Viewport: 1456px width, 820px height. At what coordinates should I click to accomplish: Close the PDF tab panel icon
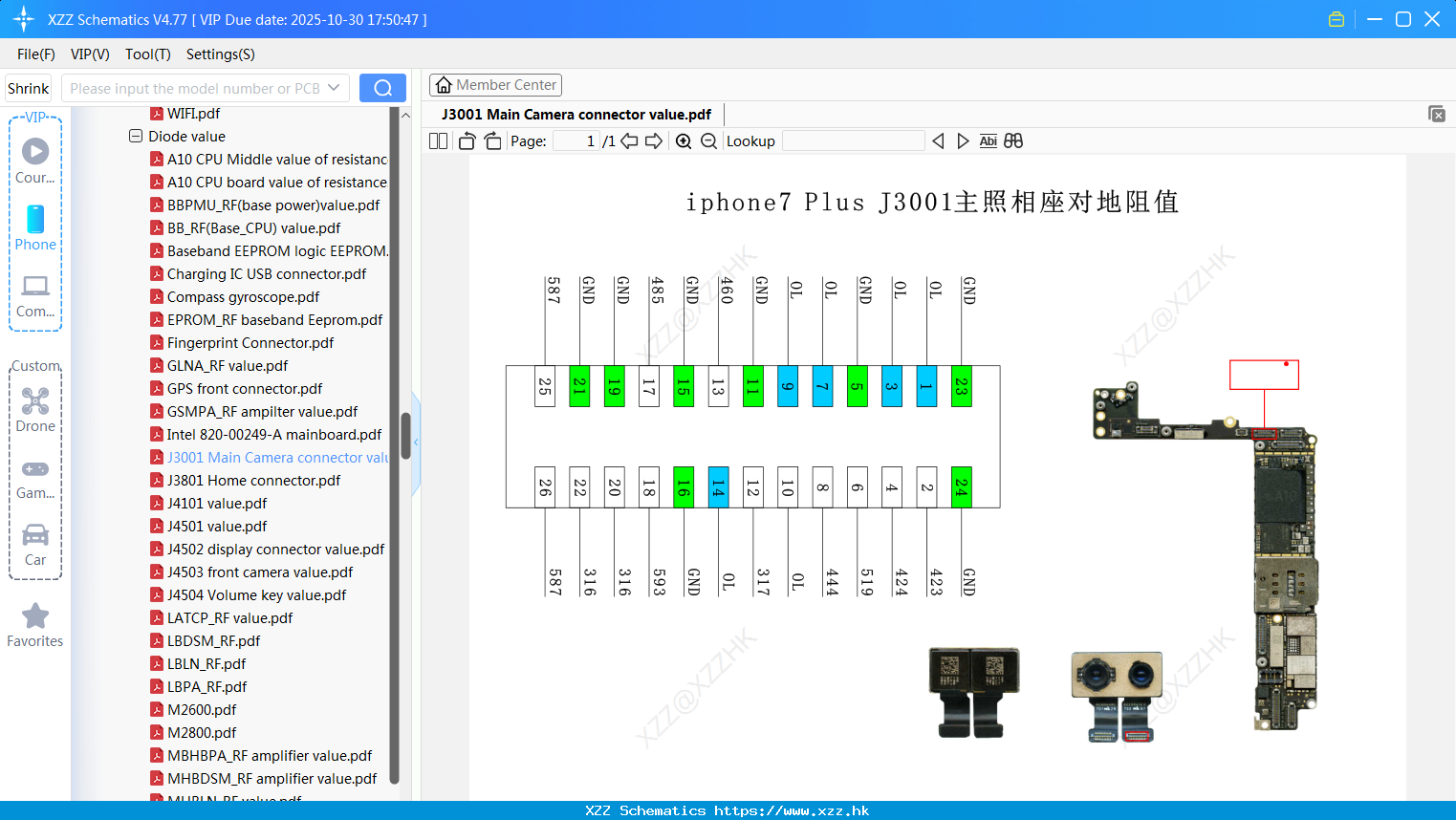[x=1437, y=114]
